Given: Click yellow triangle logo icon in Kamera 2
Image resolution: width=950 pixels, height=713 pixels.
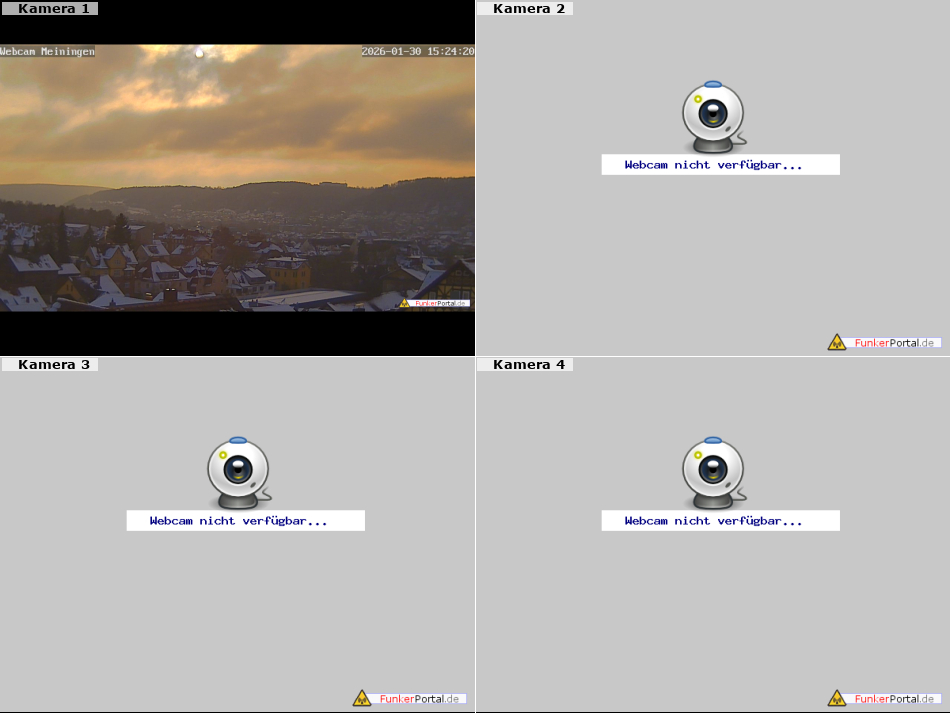Looking at the screenshot, I should click(837, 342).
